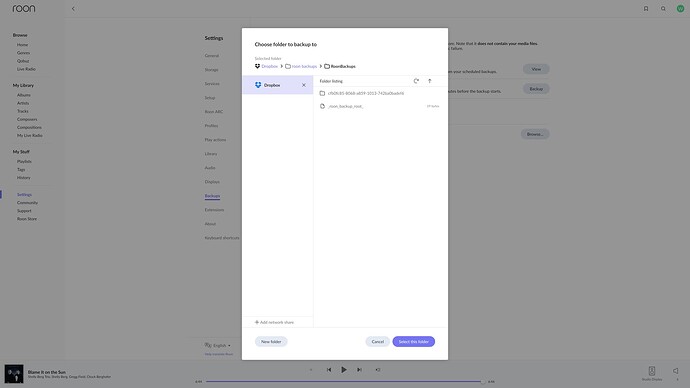
Task: Click Select this folder button
Action: [x=414, y=341]
